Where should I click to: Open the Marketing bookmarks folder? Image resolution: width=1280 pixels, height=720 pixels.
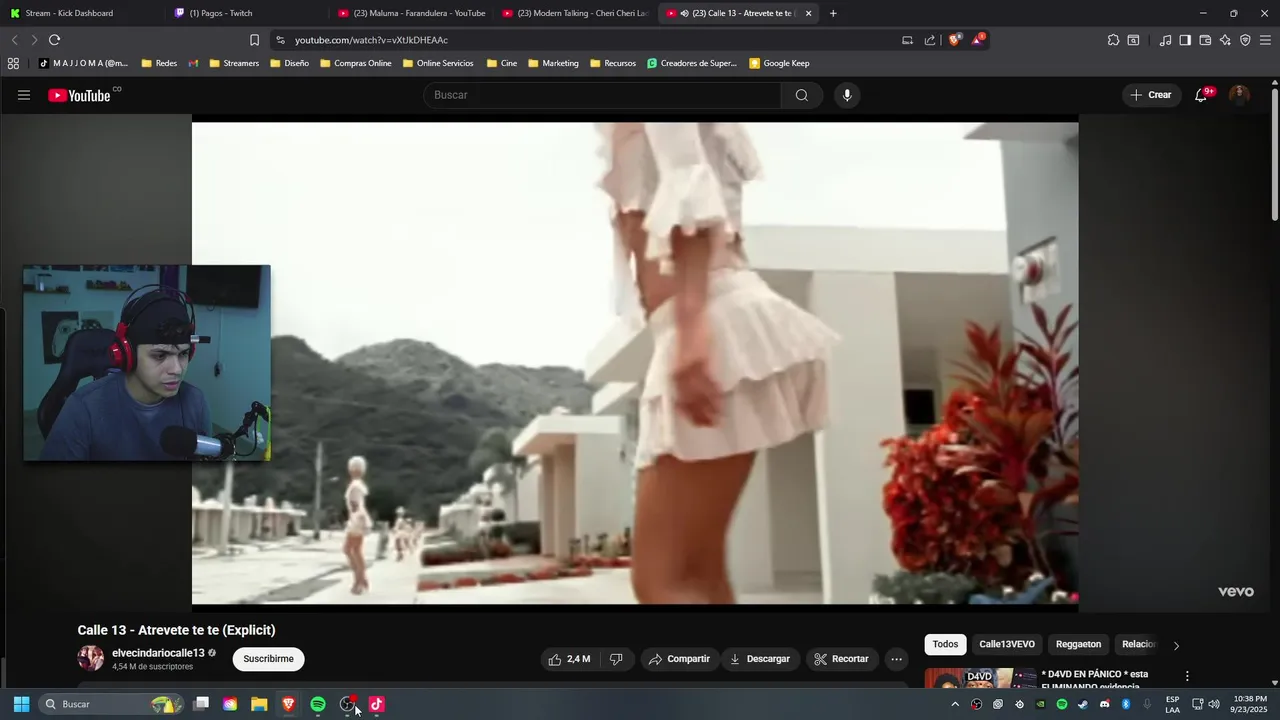point(553,63)
